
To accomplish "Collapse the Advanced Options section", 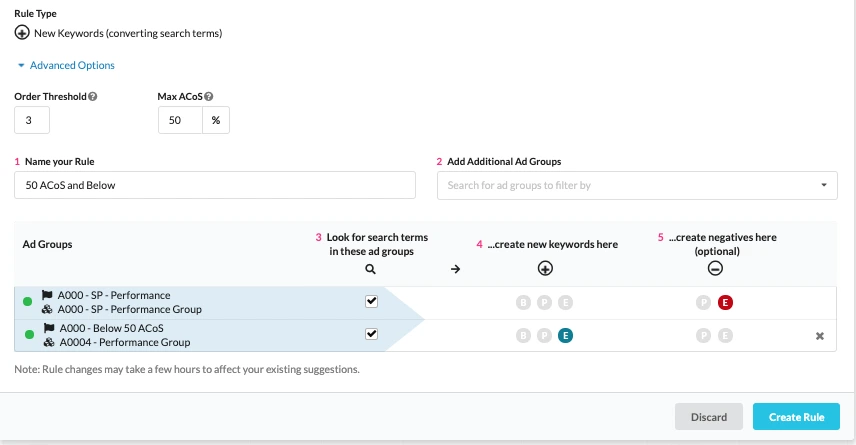I will pos(66,65).
